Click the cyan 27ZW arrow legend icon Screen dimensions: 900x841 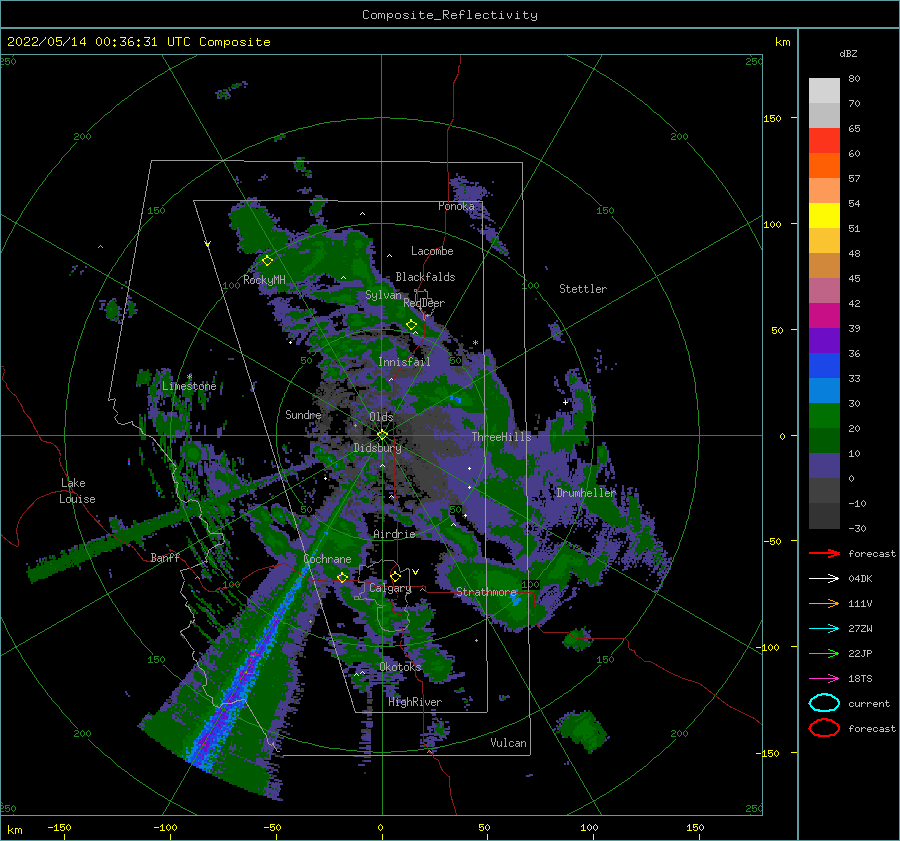(824, 629)
